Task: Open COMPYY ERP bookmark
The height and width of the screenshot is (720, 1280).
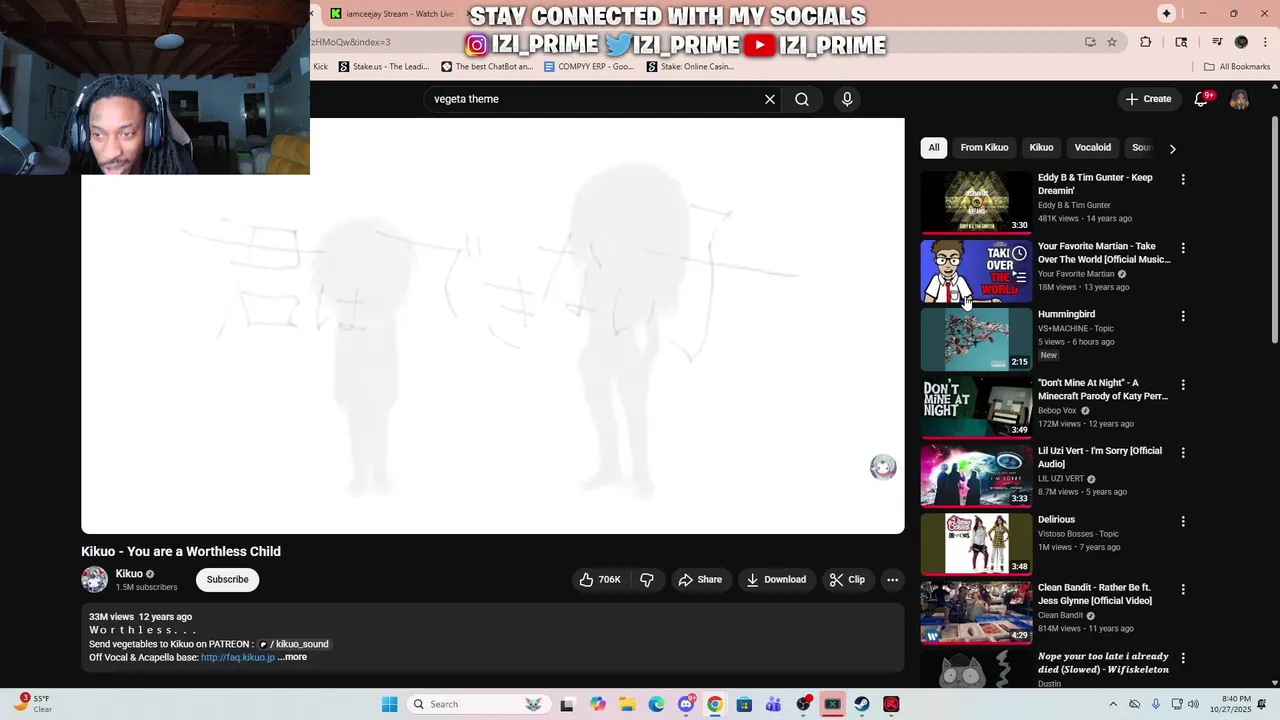Action: (589, 67)
